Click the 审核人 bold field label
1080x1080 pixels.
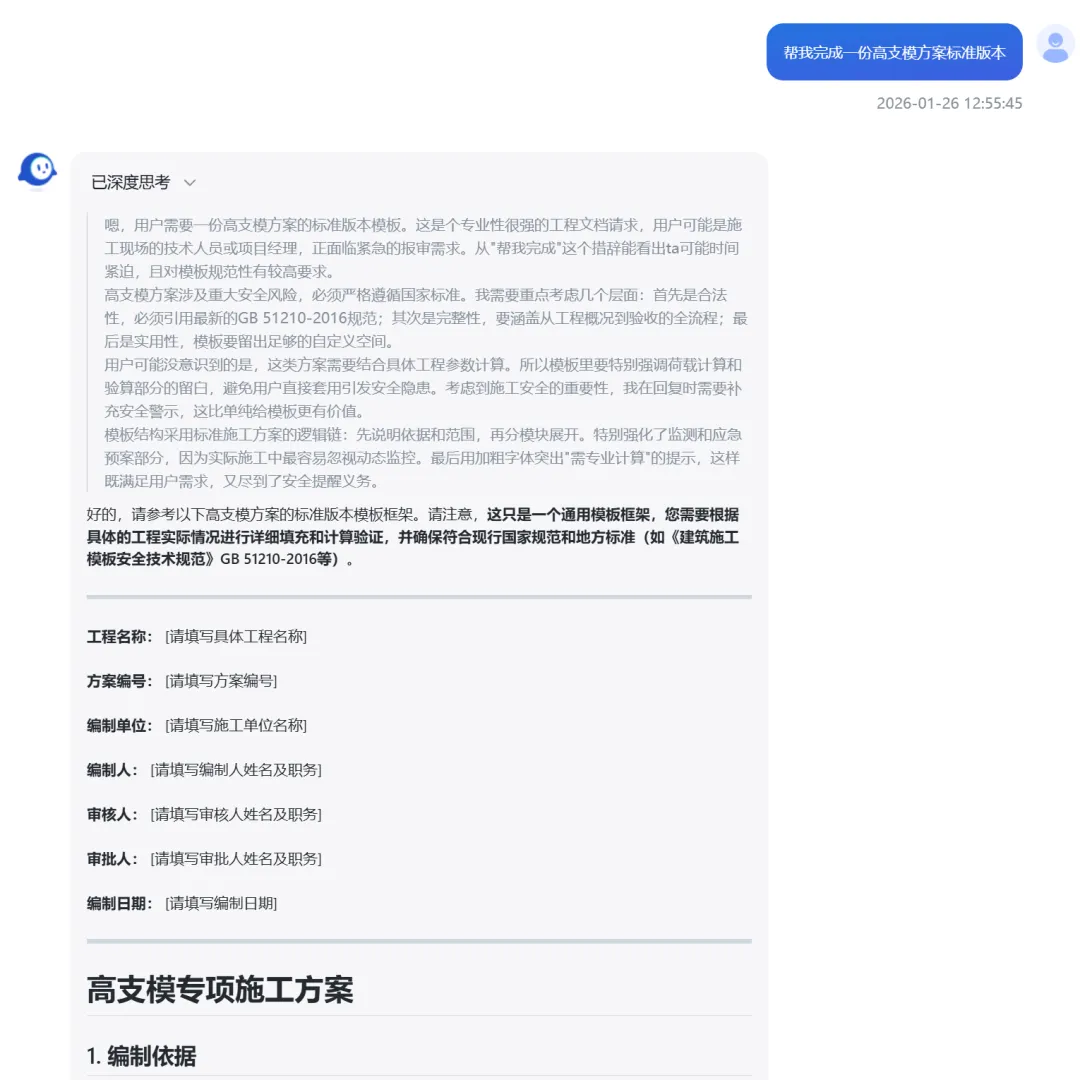click(112, 814)
